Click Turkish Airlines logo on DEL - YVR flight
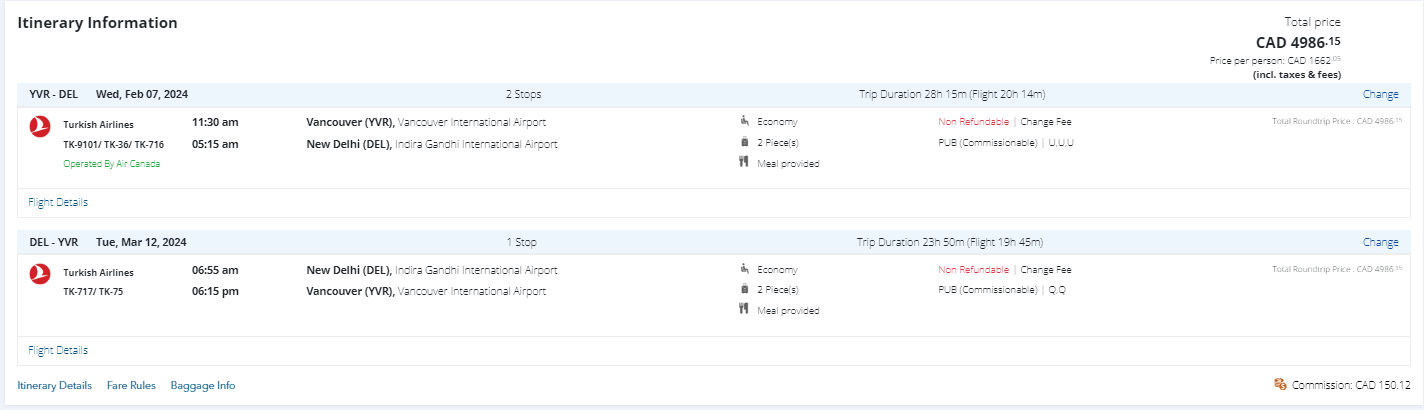Screen dimensions: 1424x410 (x=41, y=273)
